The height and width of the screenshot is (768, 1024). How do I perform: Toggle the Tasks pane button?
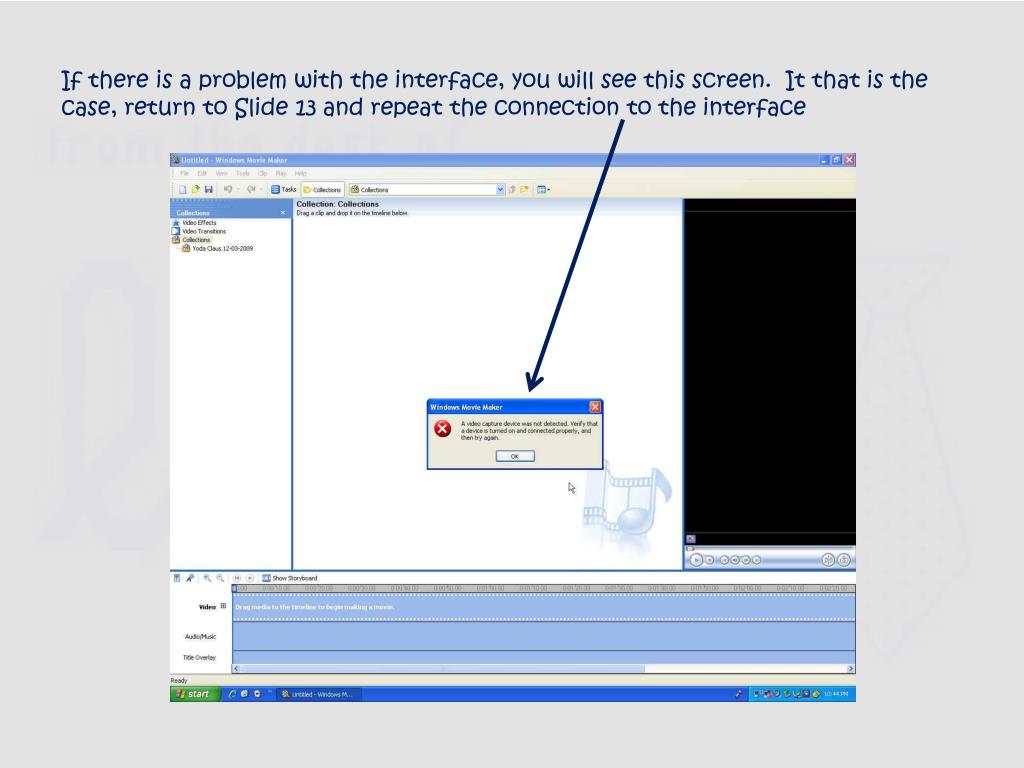[283, 189]
